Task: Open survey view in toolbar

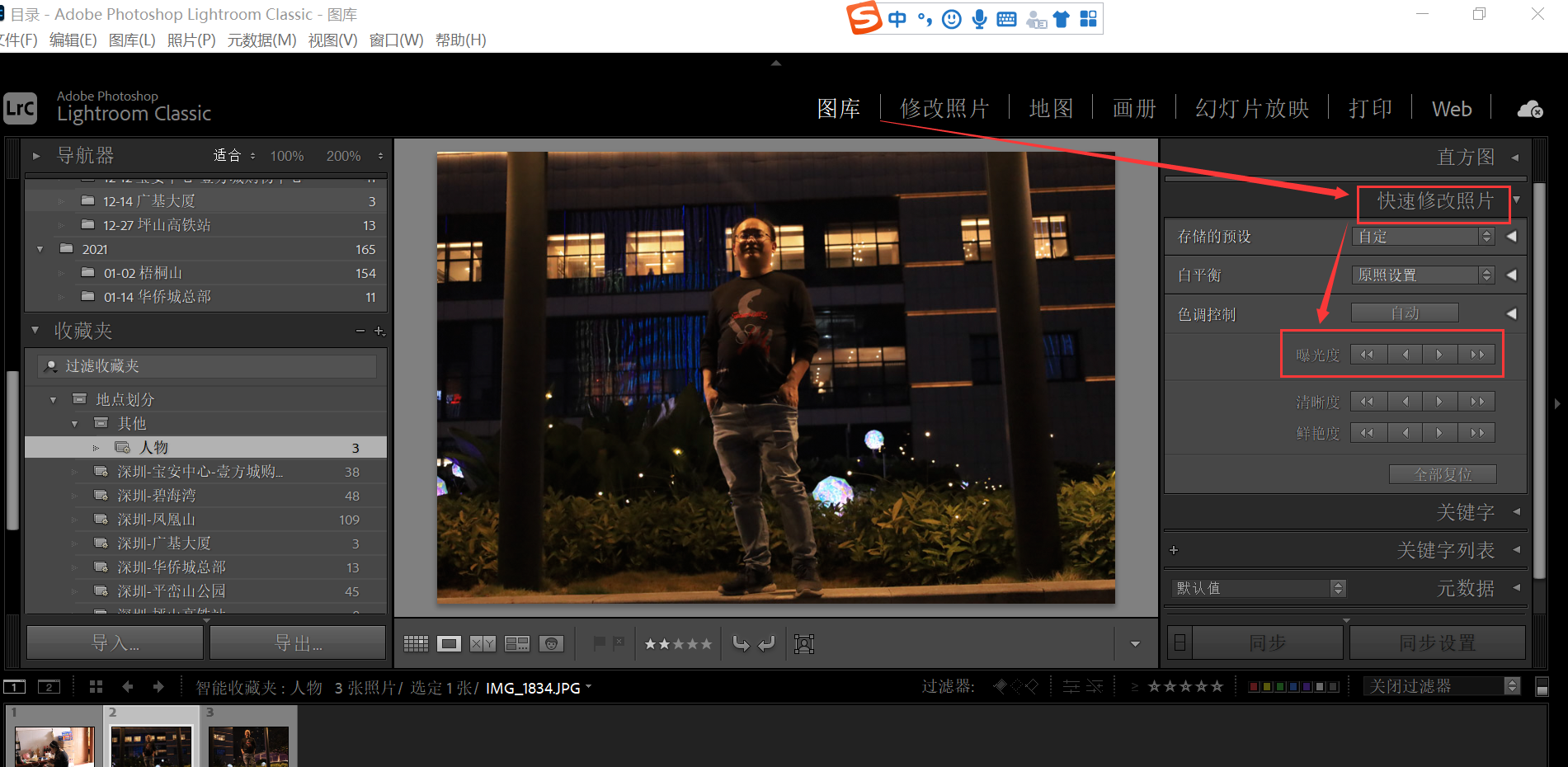Action: tap(517, 643)
